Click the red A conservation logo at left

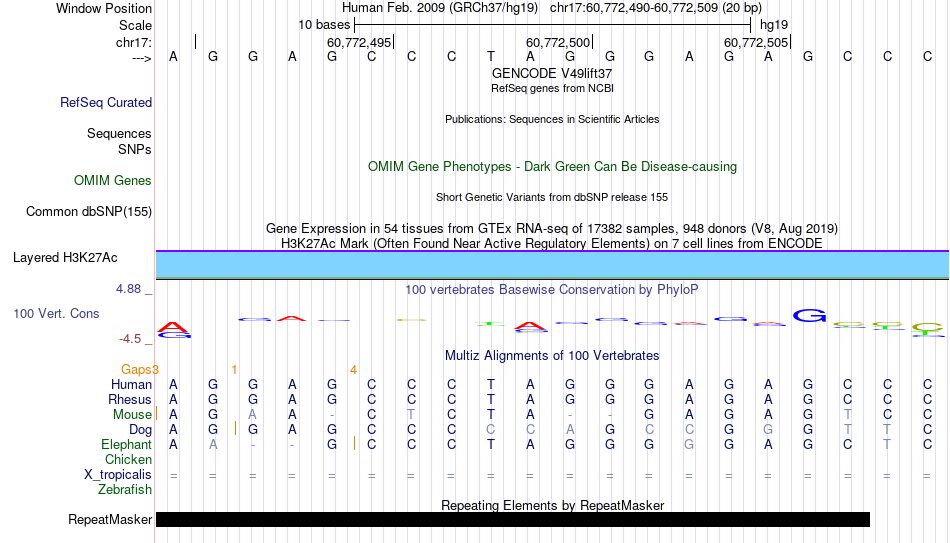click(174, 328)
